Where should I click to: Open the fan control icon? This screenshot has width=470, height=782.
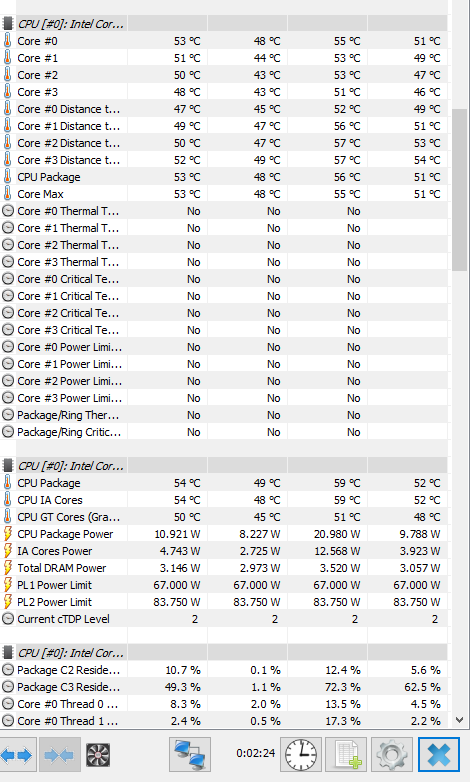(98, 755)
